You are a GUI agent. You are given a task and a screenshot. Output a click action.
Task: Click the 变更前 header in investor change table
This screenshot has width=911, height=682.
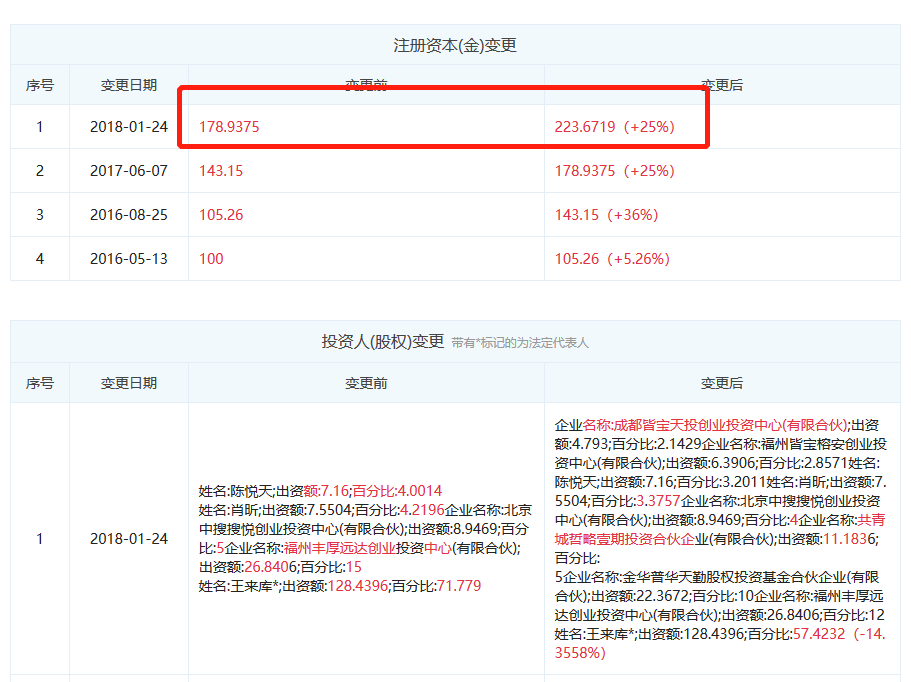click(x=366, y=383)
